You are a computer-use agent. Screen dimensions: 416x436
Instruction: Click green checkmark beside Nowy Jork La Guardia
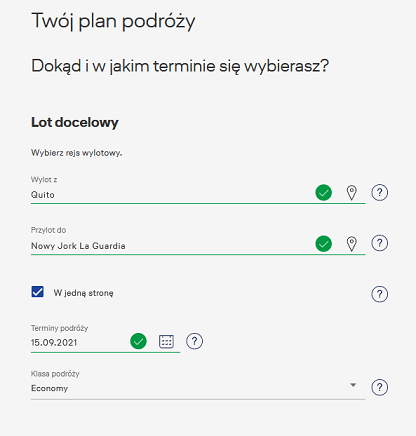pos(323,244)
